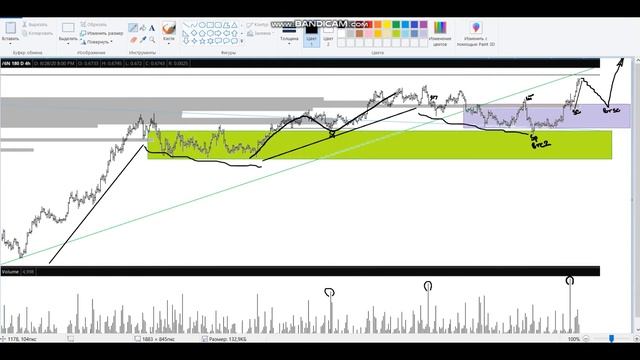
Task: Choose the Left arrow shape
Action: click(227, 33)
